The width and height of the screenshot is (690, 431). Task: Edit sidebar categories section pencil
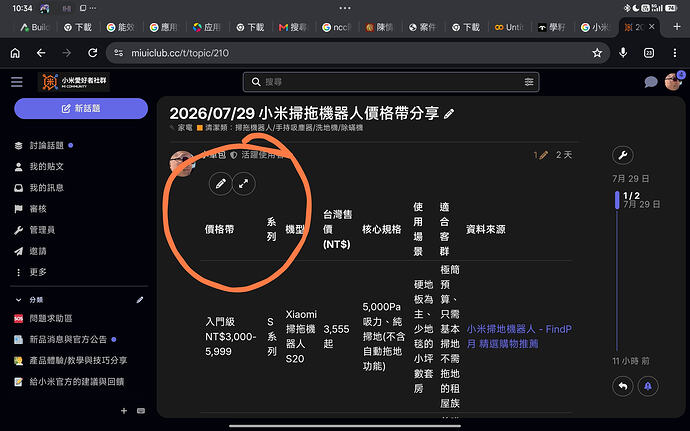point(139,300)
